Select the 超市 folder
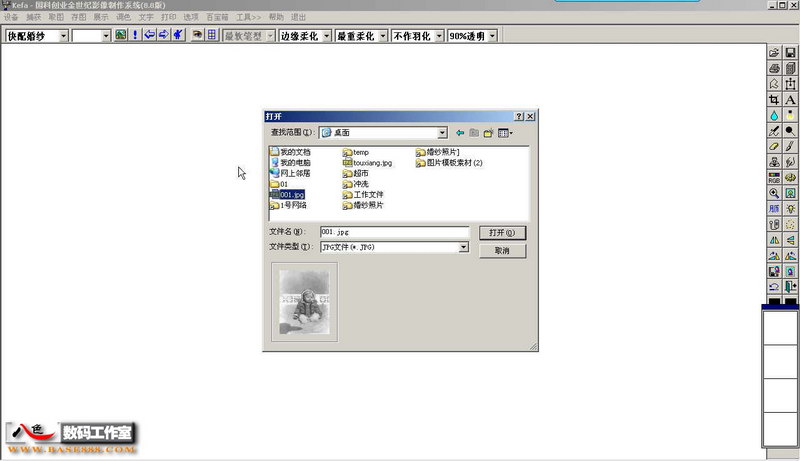Image resolution: width=800 pixels, height=461 pixels. coord(356,173)
